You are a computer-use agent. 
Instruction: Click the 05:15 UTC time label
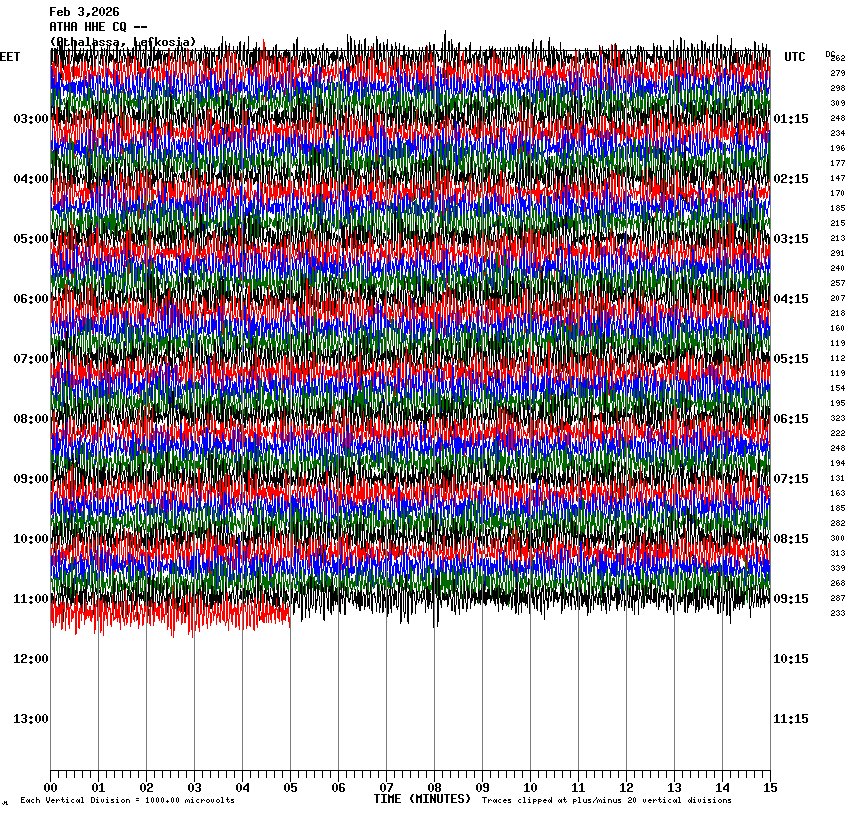click(x=791, y=359)
